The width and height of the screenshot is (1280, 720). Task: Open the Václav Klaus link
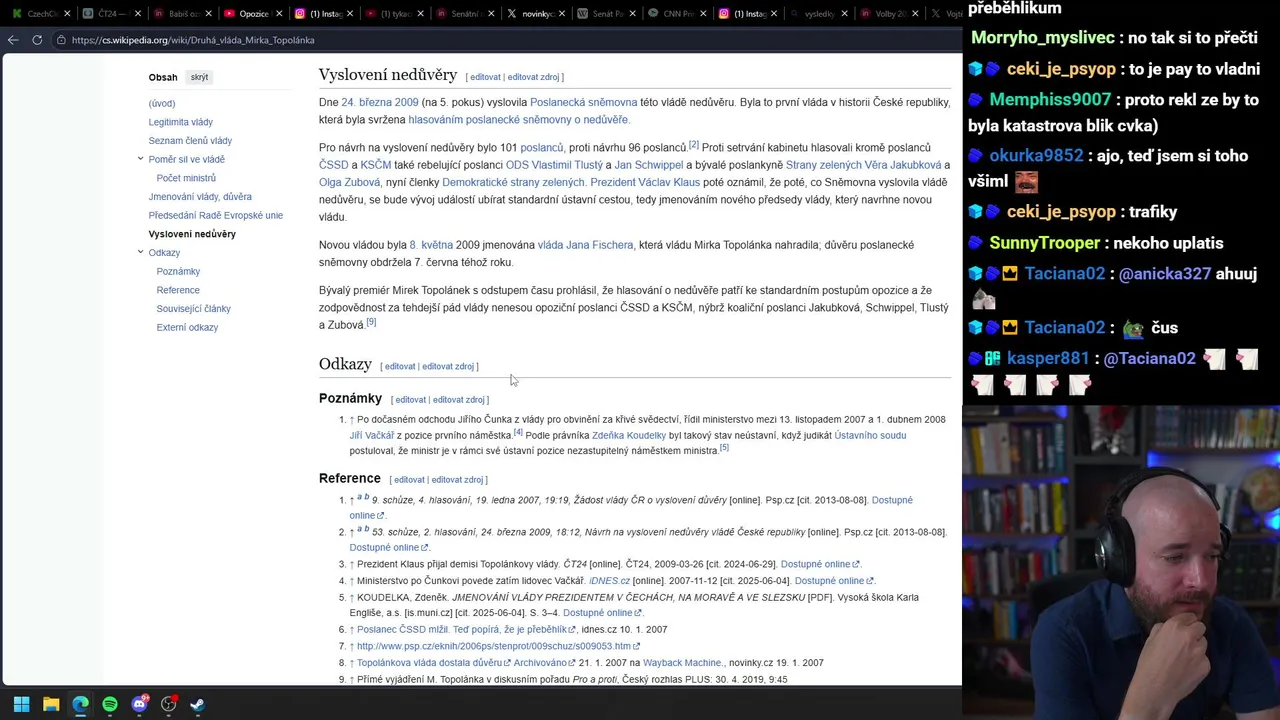point(668,183)
